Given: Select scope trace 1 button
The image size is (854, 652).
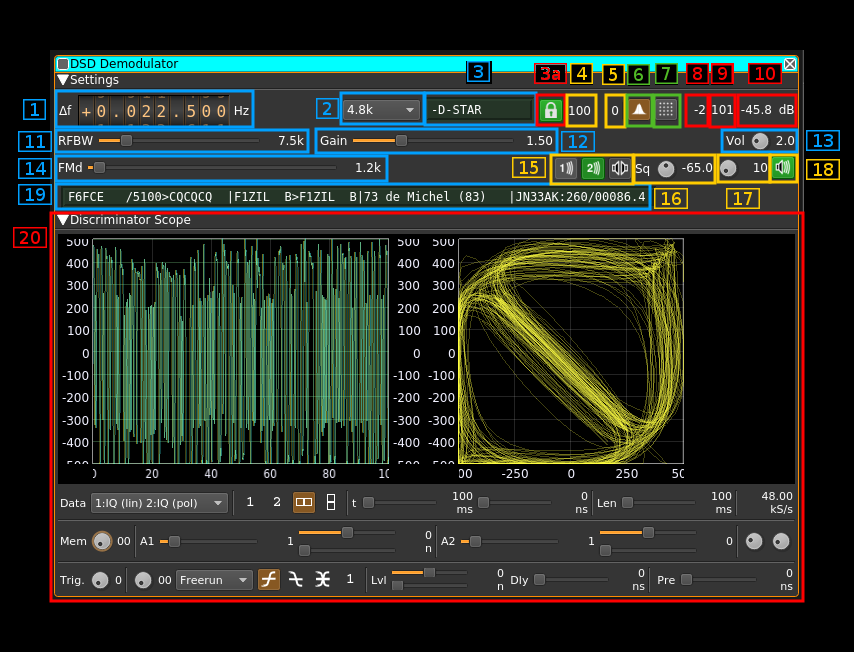Looking at the screenshot, I should (x=250, y=502).
